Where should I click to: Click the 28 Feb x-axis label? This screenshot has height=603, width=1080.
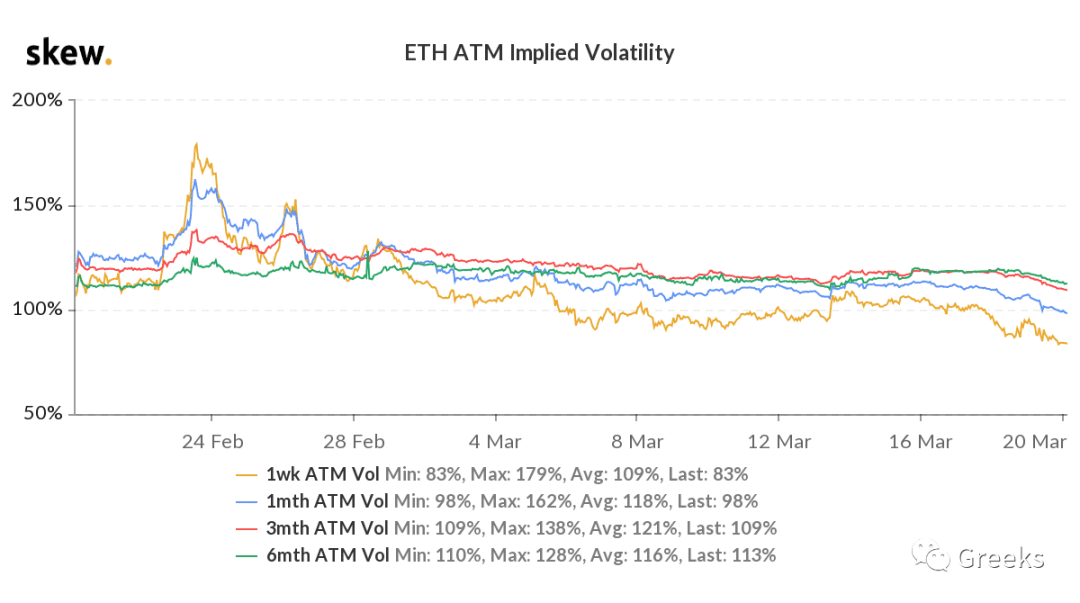pyautogui.click(x=354, y=442)
